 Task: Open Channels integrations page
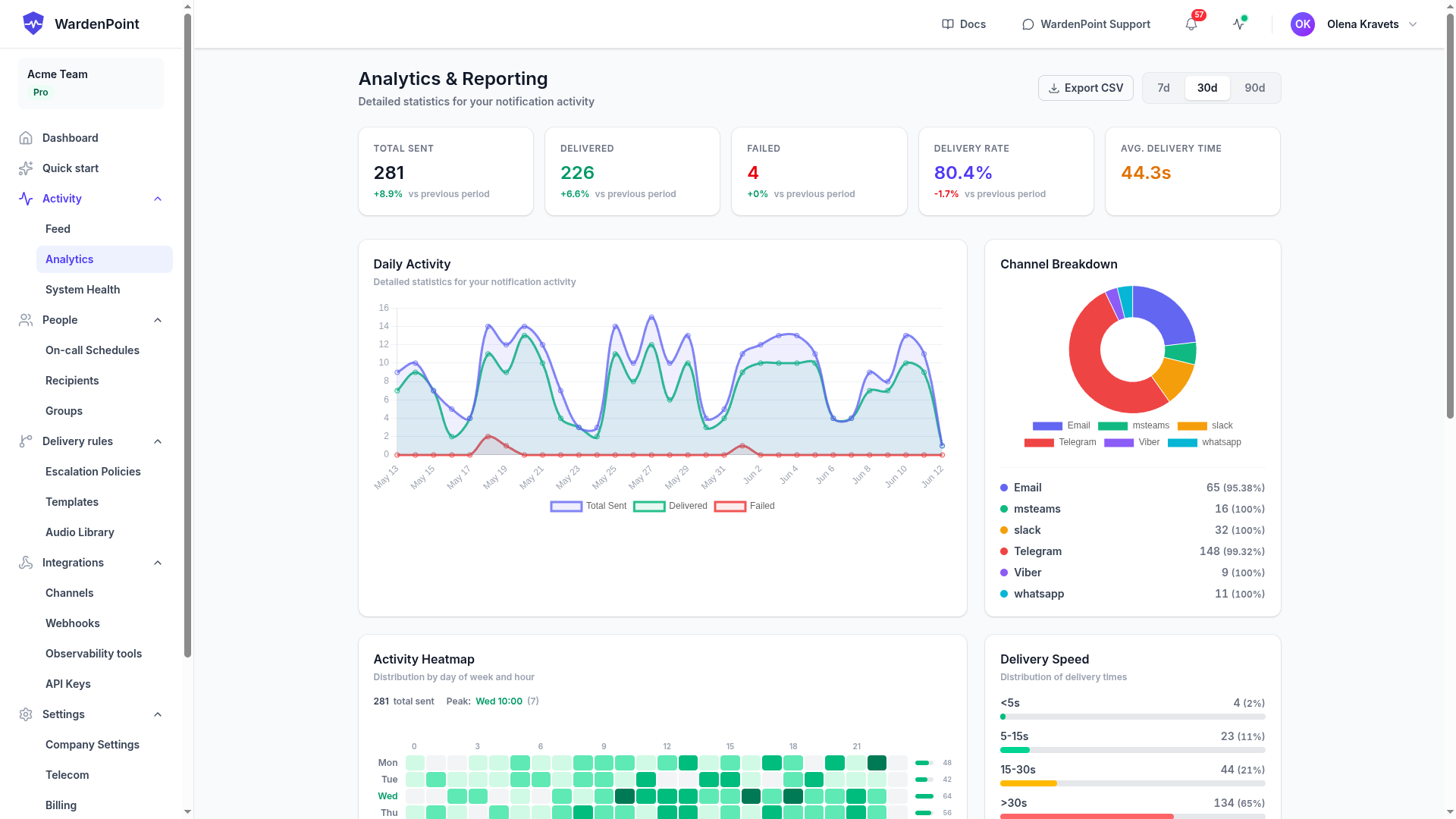[x=105, y=593]
